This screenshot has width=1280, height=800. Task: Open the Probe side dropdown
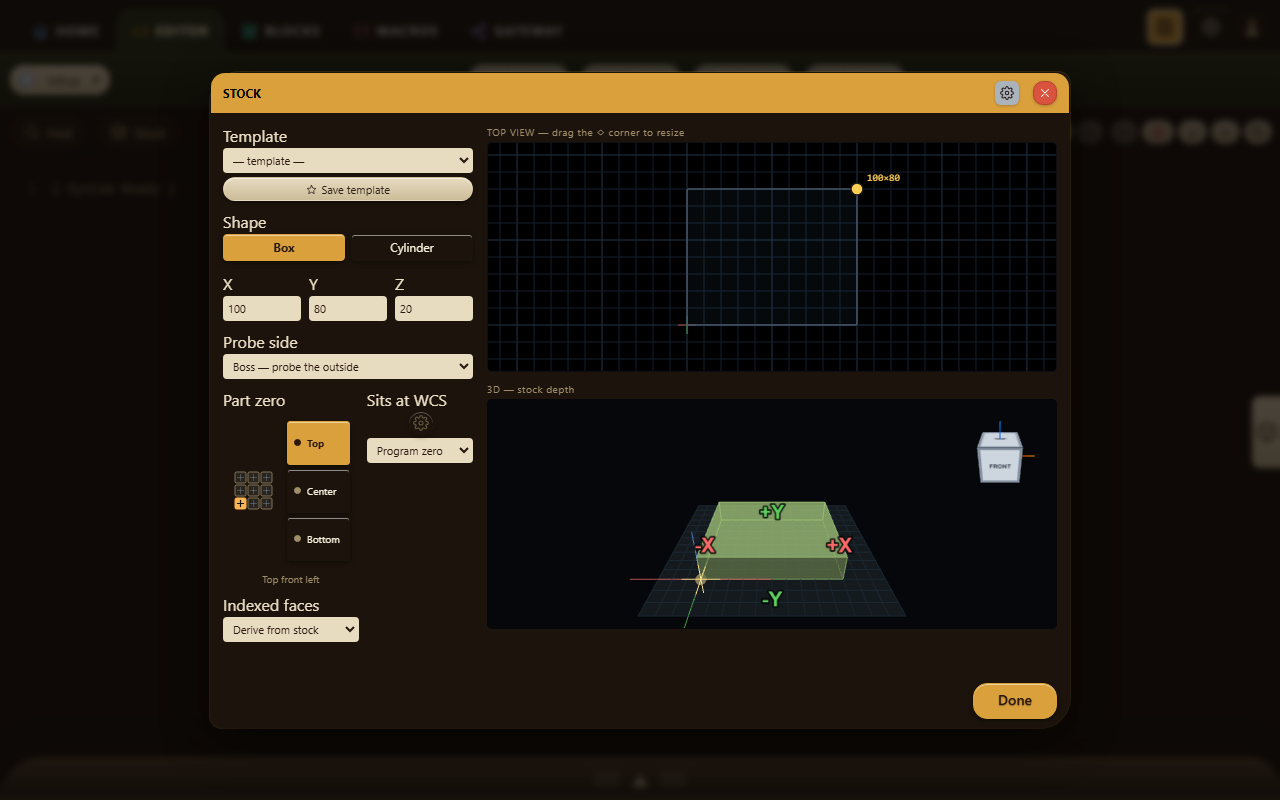point(348,367)
